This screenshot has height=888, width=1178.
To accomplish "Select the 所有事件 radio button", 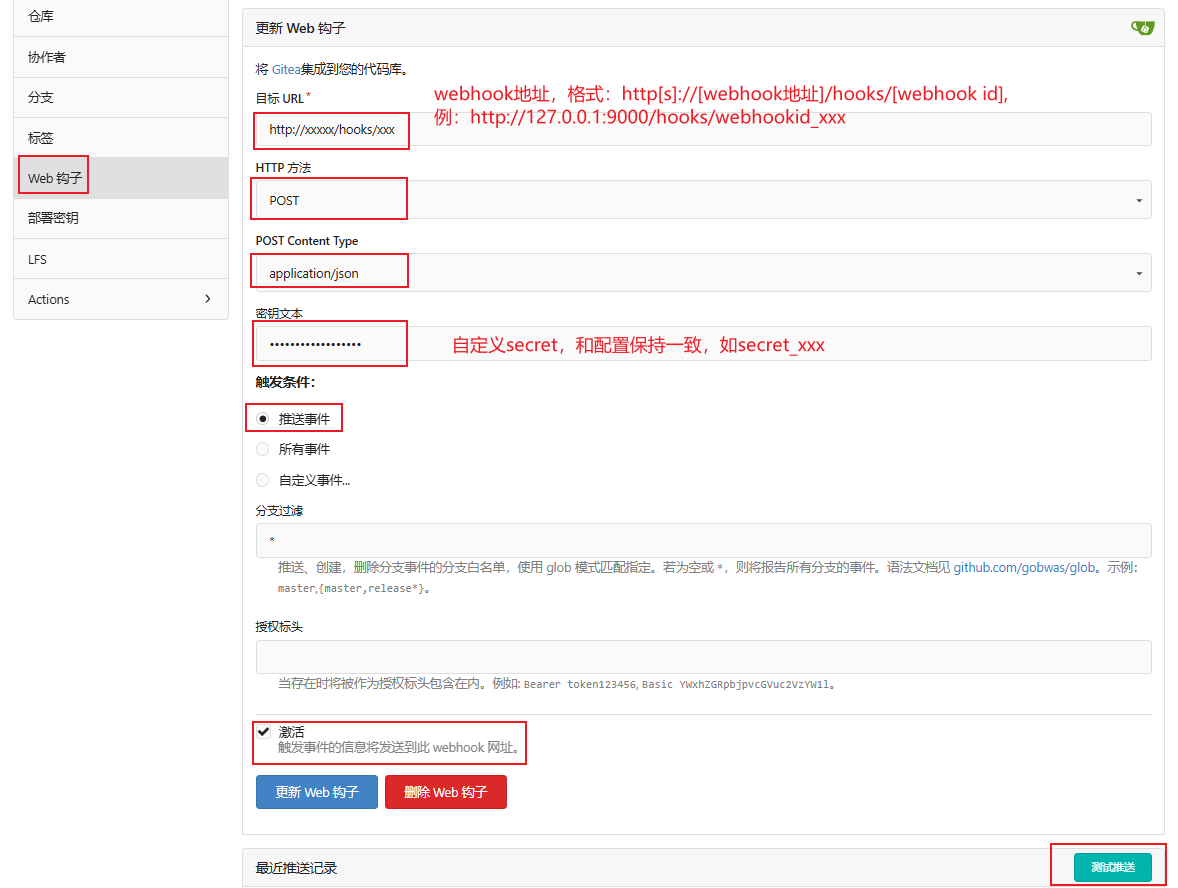I will point(263,450).
